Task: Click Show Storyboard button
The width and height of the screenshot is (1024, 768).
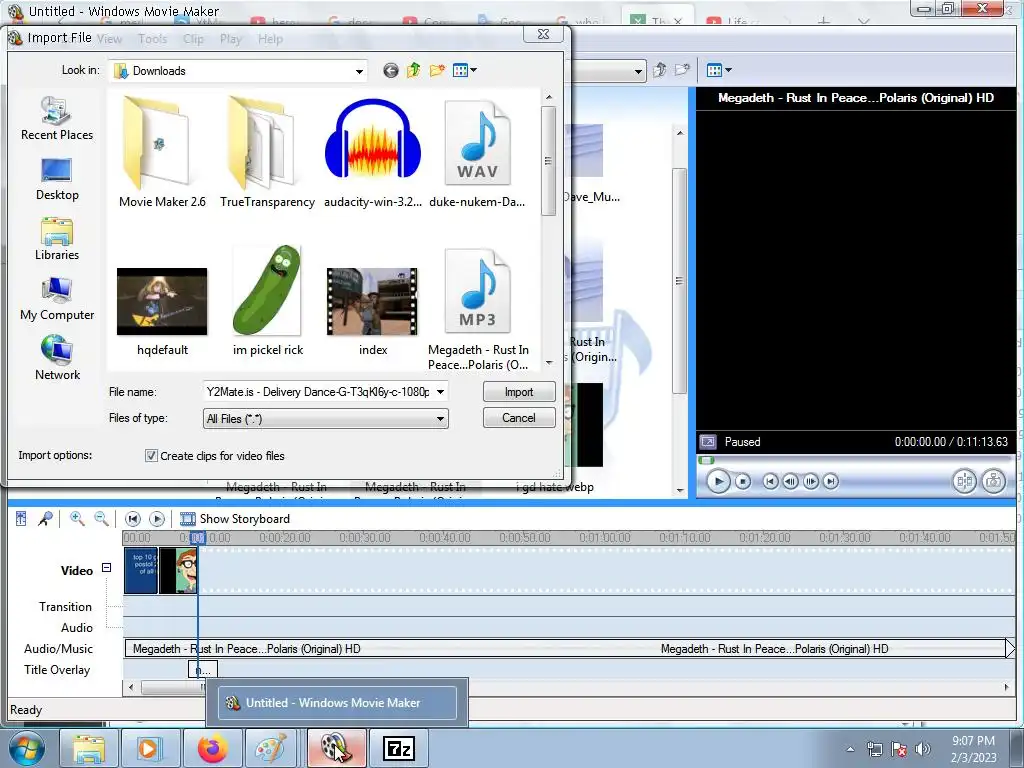Action: point(235,519)
